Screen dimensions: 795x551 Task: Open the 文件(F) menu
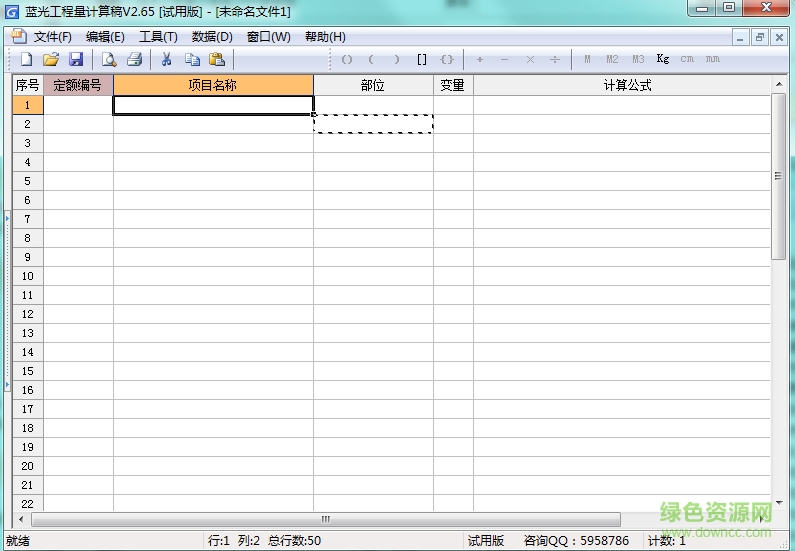coord(52,37)
